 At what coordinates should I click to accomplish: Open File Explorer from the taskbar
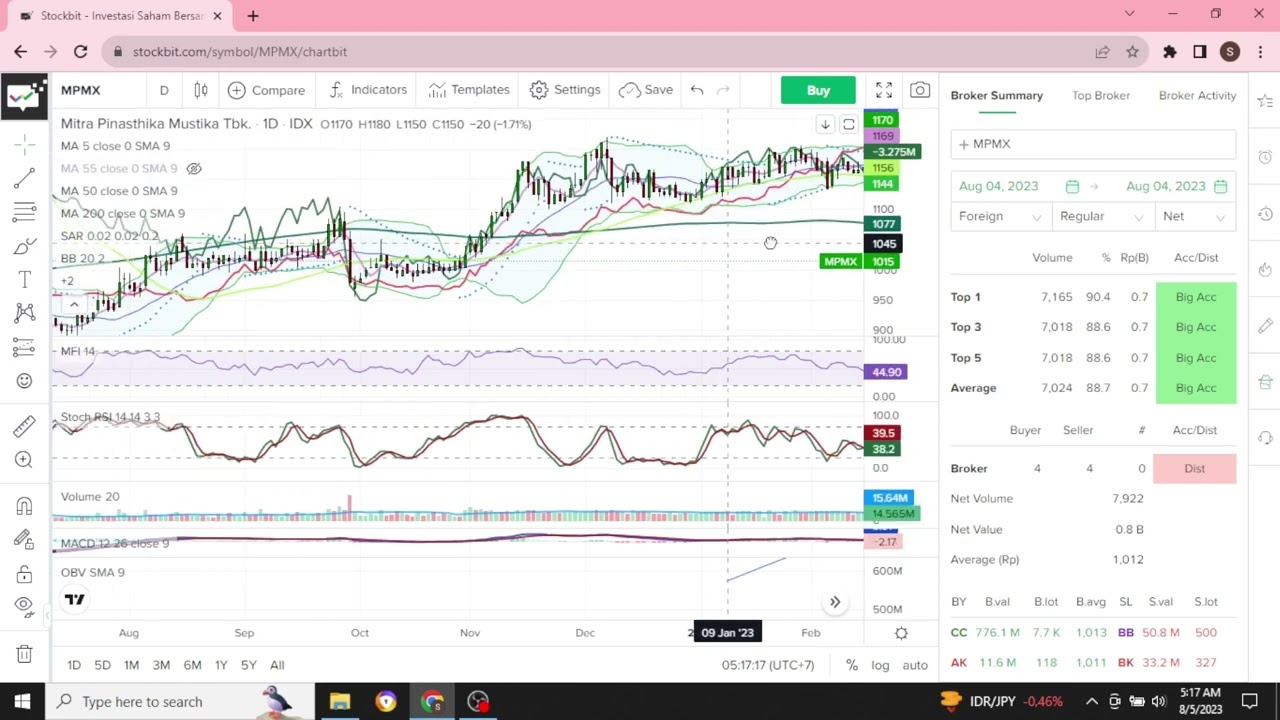tap(340, 702)
